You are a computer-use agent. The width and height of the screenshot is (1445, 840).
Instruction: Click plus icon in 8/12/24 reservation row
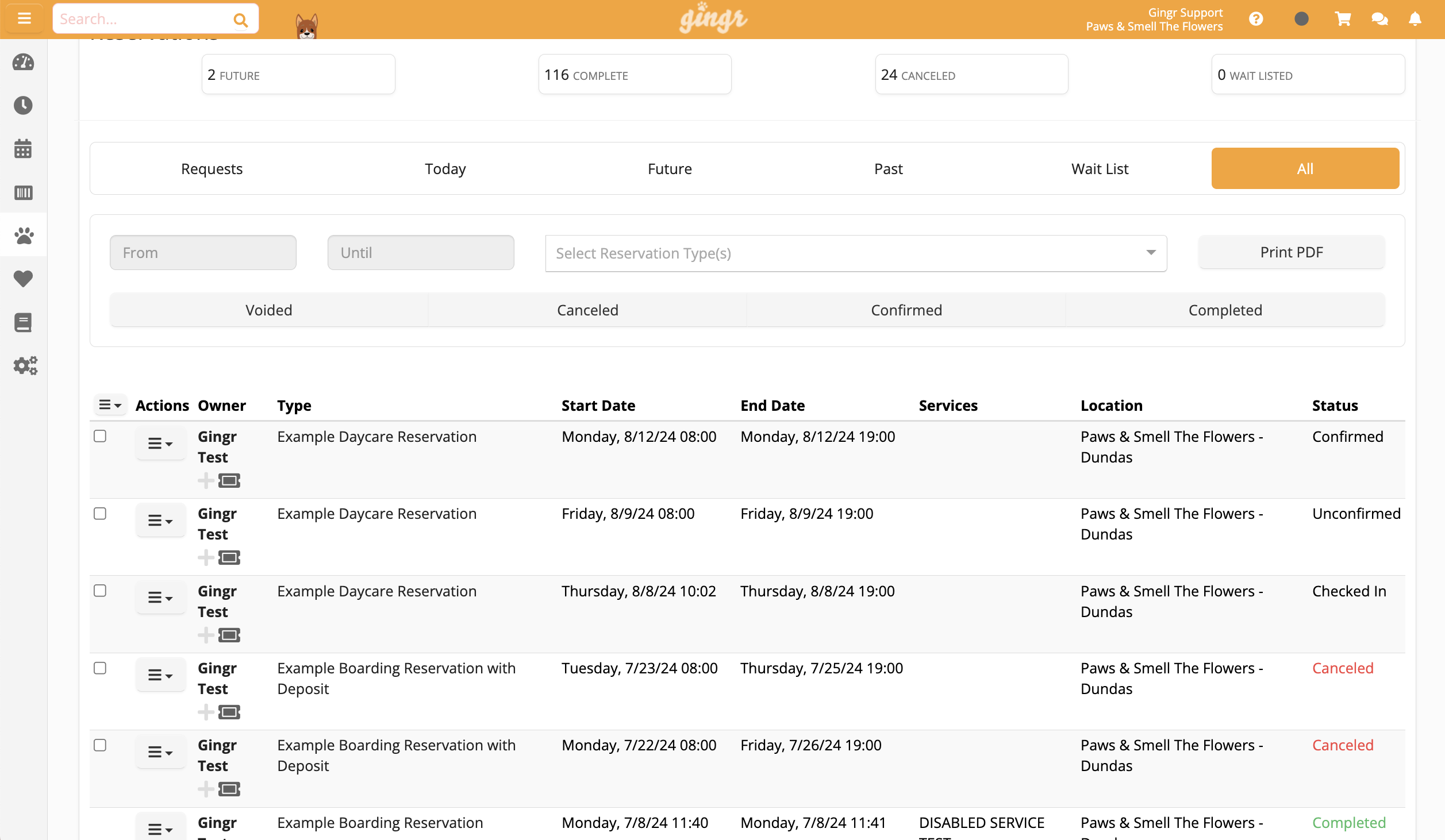[x=206, y=480]
